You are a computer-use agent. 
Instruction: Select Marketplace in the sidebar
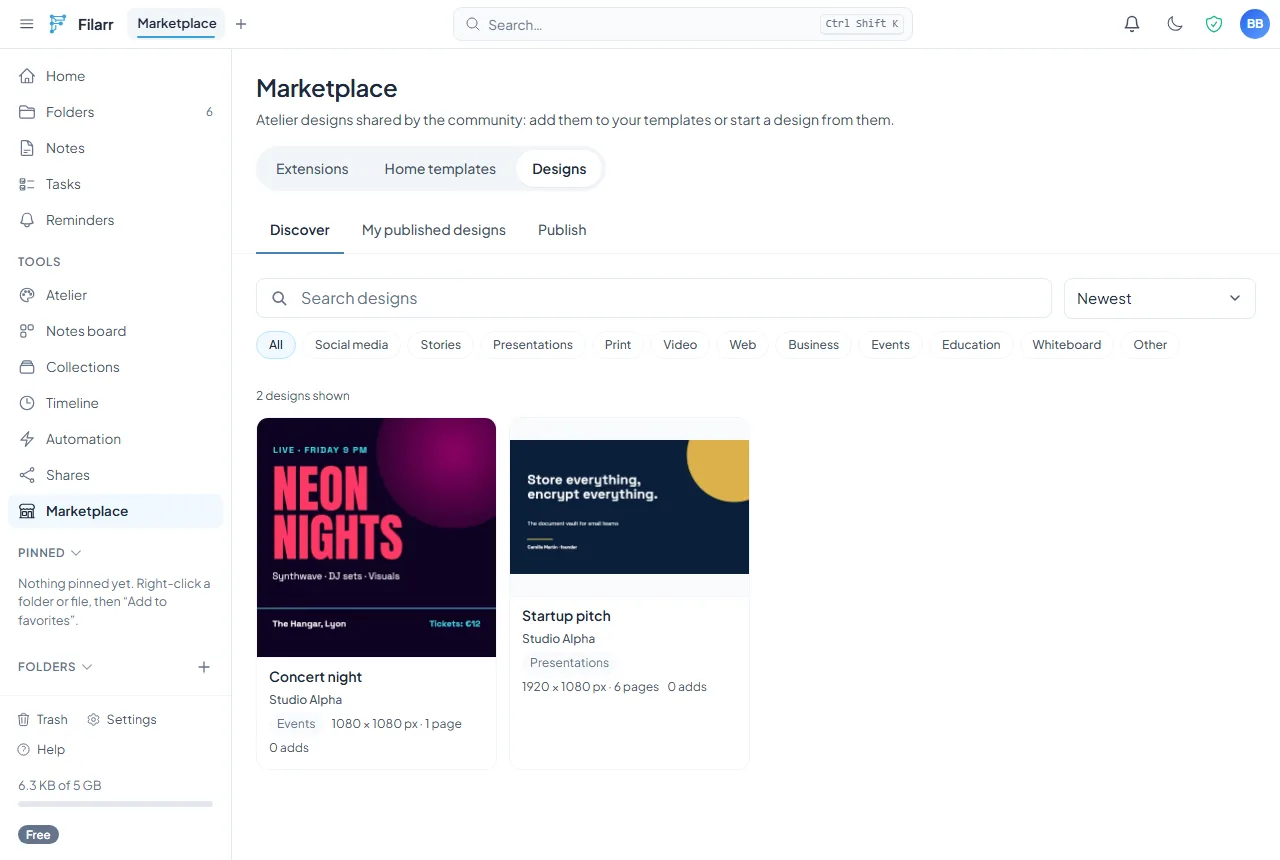pos(115,511)
